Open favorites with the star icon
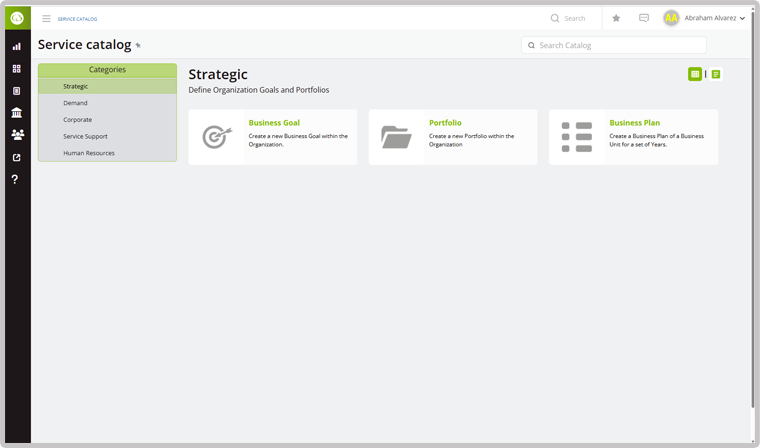Viewport: 760px width, 448px height. (616, 18)
